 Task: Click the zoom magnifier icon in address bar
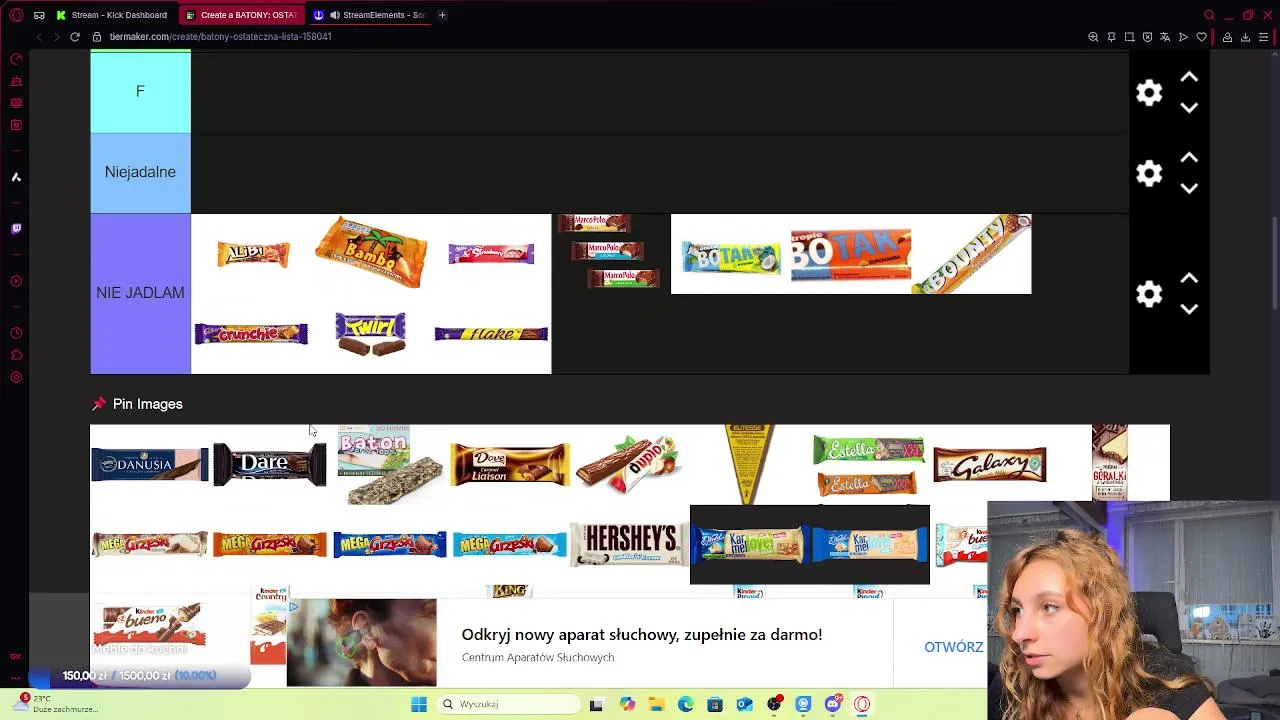click(x=1093, y=37)
